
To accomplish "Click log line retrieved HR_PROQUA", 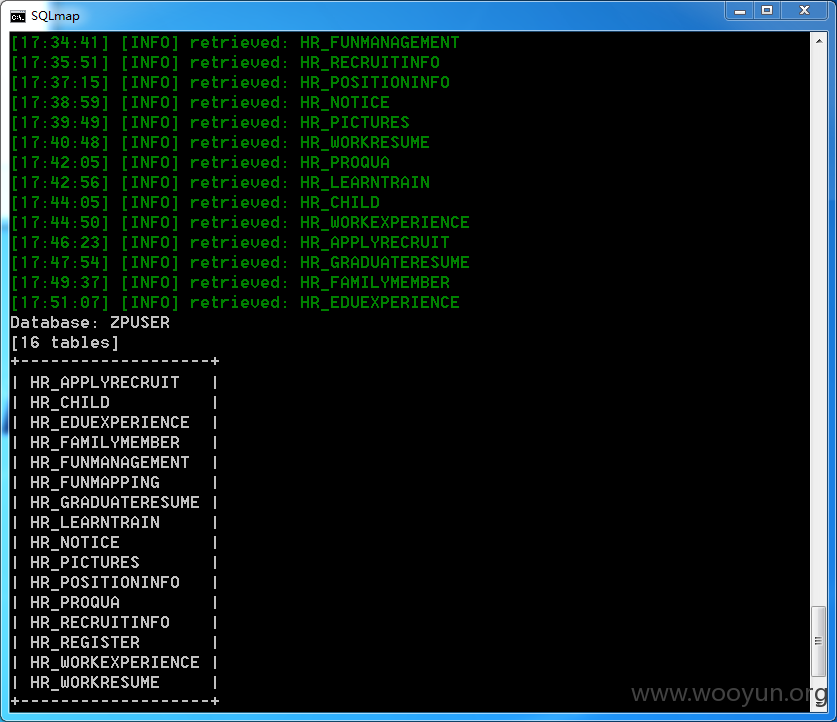I will (200, 163).
